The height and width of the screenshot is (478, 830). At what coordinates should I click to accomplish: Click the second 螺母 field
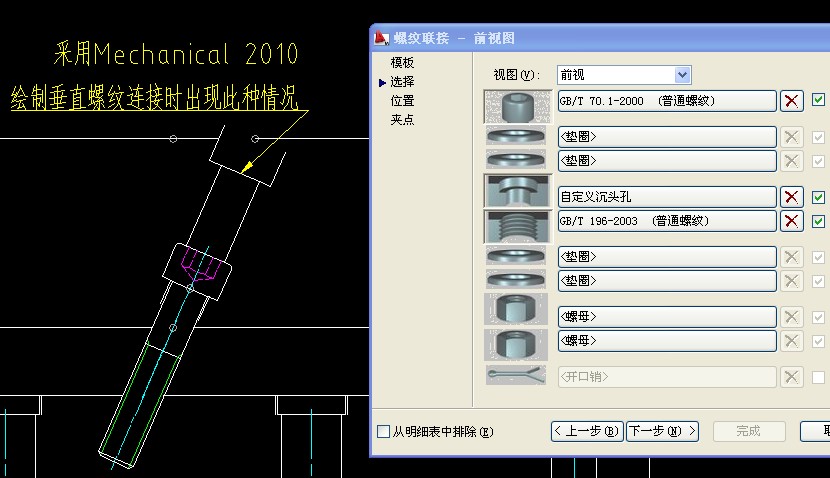[667, 340]
